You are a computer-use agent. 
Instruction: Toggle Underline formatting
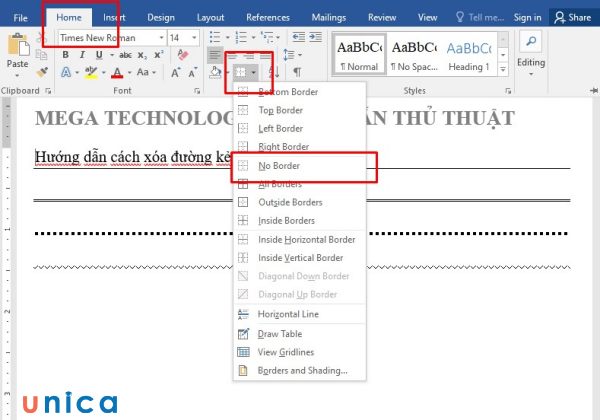[x=99, y=55]
